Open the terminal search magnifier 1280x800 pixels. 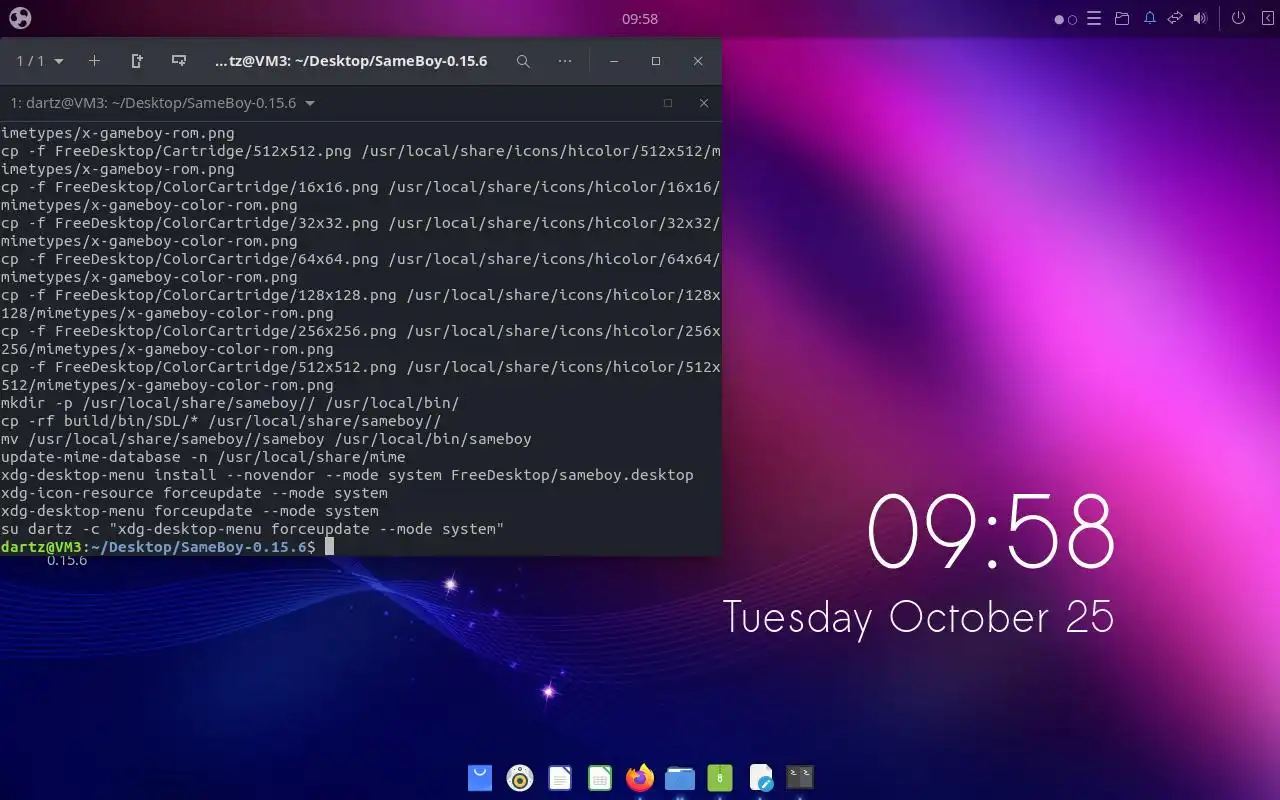[x=523, y=61]
